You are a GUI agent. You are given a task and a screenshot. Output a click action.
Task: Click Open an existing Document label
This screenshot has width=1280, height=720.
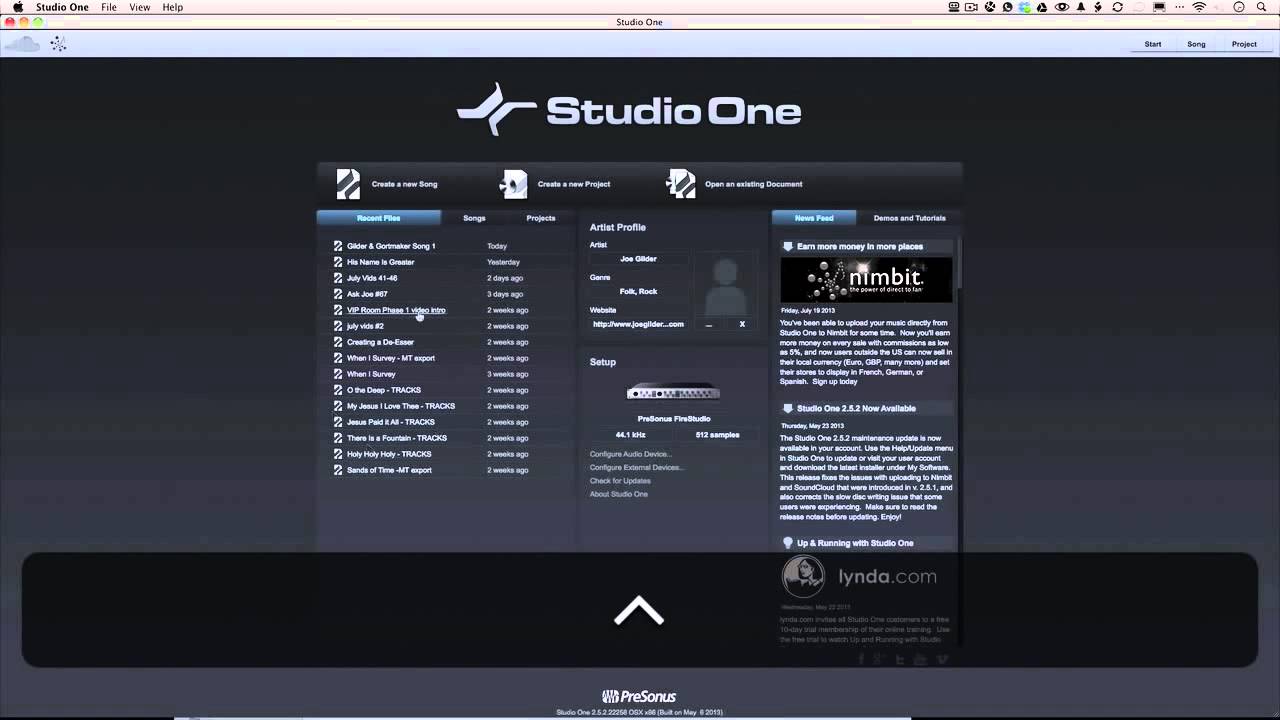coord(754,184)
